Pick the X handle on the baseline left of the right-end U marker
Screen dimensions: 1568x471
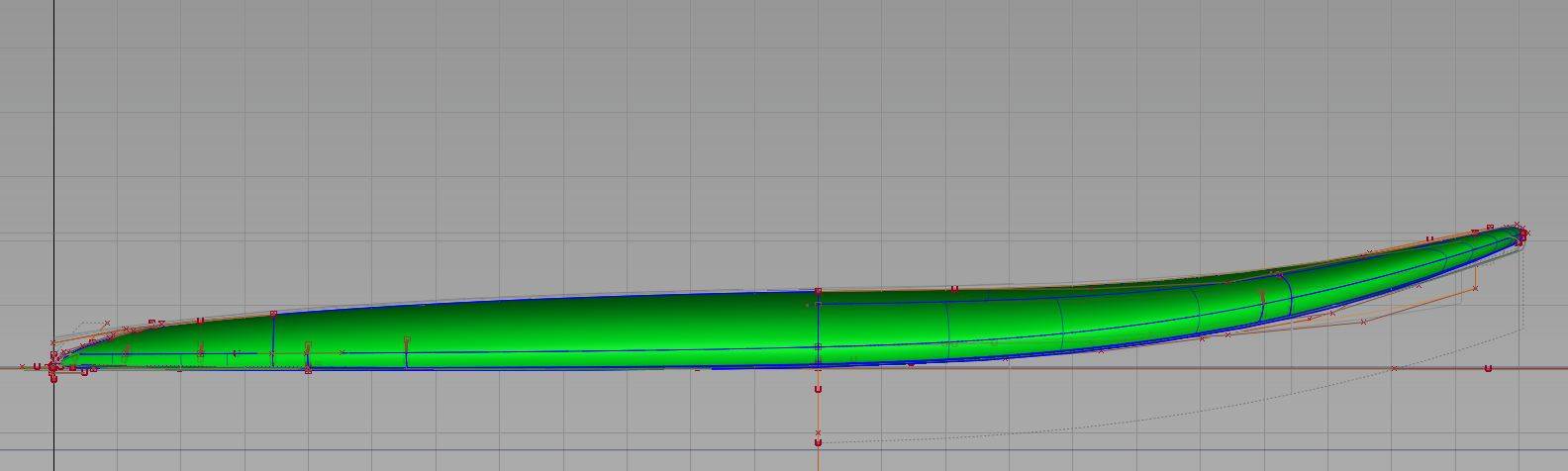click(1394, 368)
